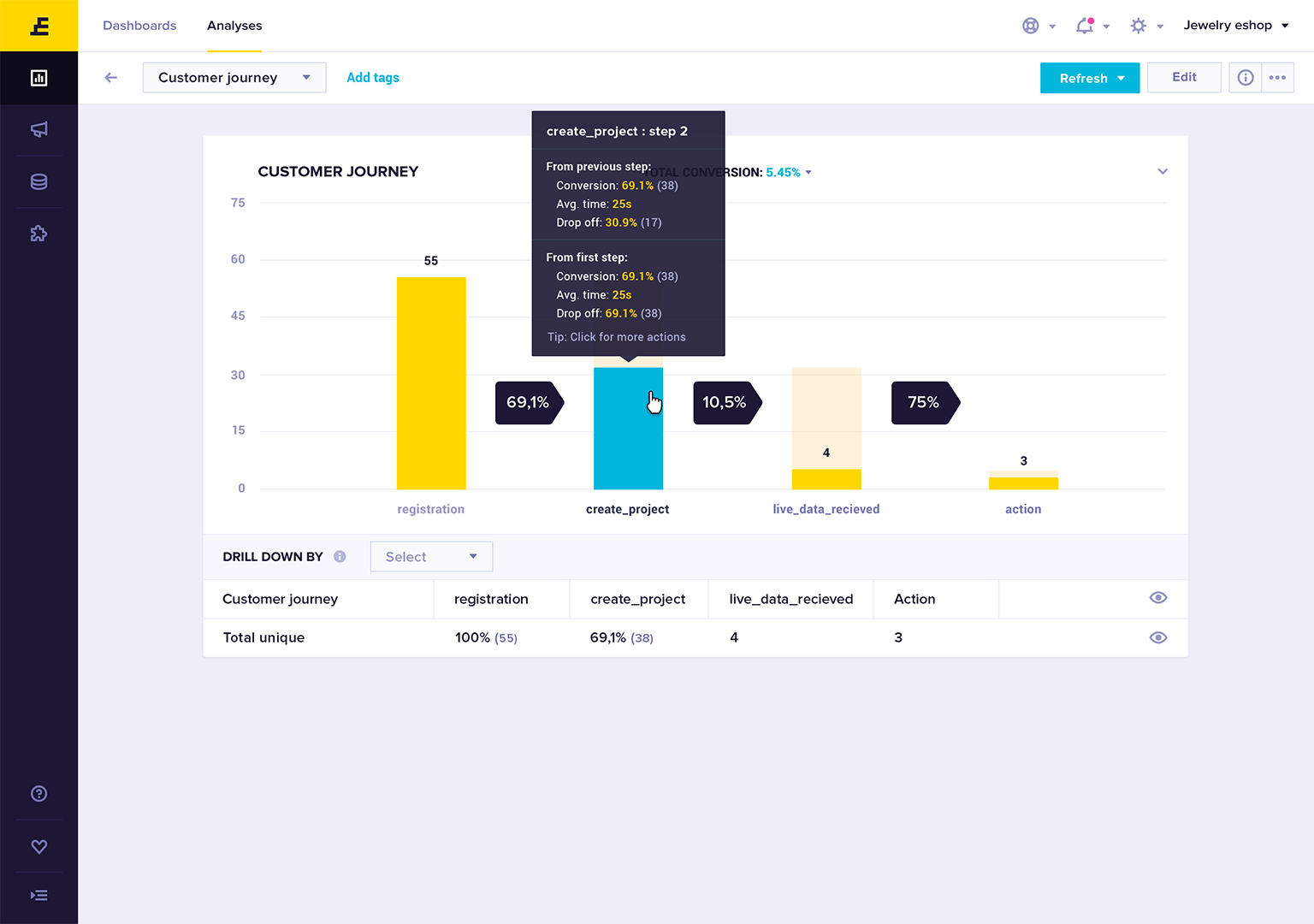Select the Analyses tab
This screenshot has width=1314, height=924.
(x=234, y=26)
